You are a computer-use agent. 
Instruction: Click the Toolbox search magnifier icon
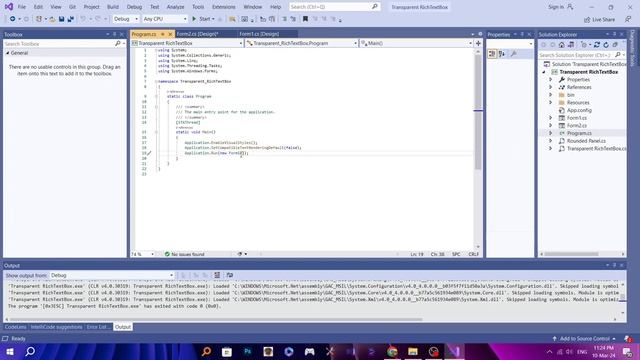point(118,43)
